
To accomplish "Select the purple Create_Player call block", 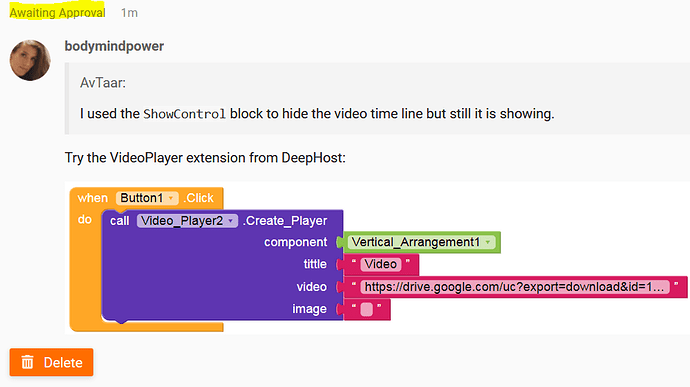I will pyautogui.click(x=222, y=264).
